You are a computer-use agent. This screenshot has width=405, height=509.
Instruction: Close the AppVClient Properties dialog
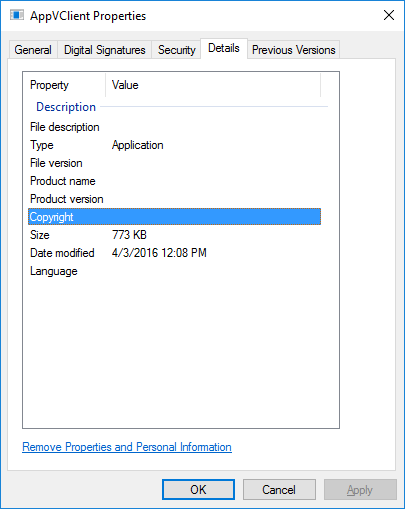coord(389,15)
